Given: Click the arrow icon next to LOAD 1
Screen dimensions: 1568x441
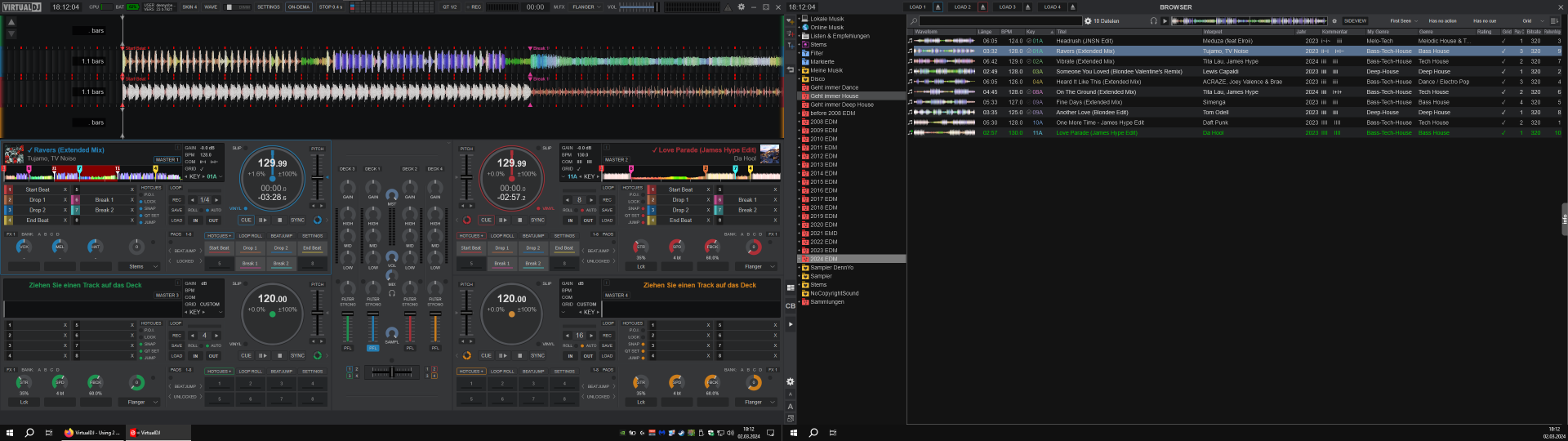Looking at the screenshot, I should click(x=938, y=7).
